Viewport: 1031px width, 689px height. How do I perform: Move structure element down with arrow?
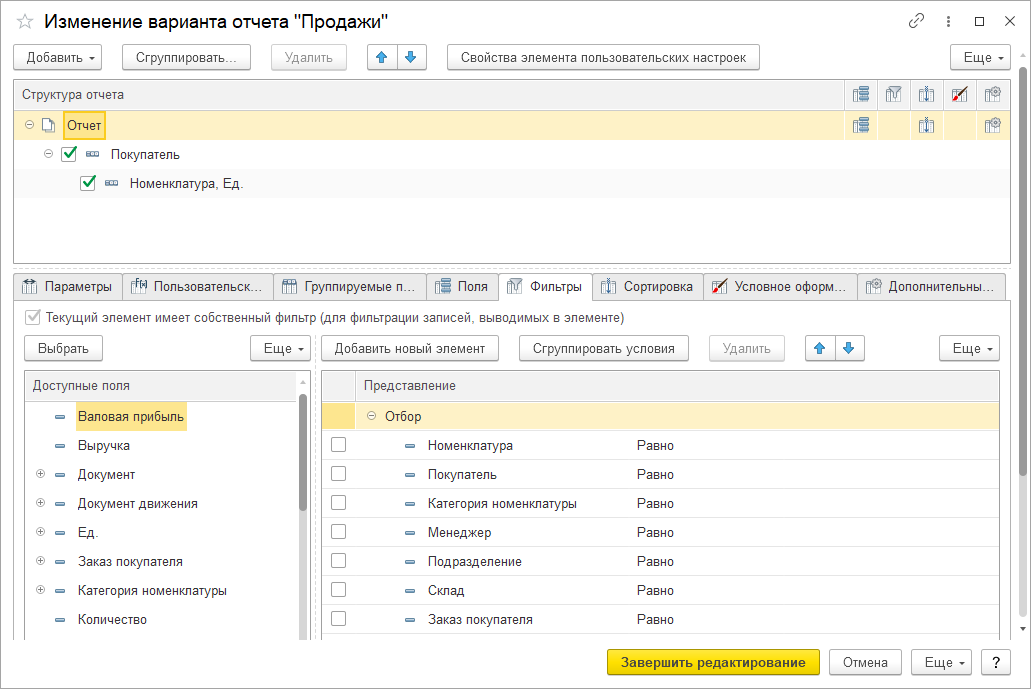point(410,57)
